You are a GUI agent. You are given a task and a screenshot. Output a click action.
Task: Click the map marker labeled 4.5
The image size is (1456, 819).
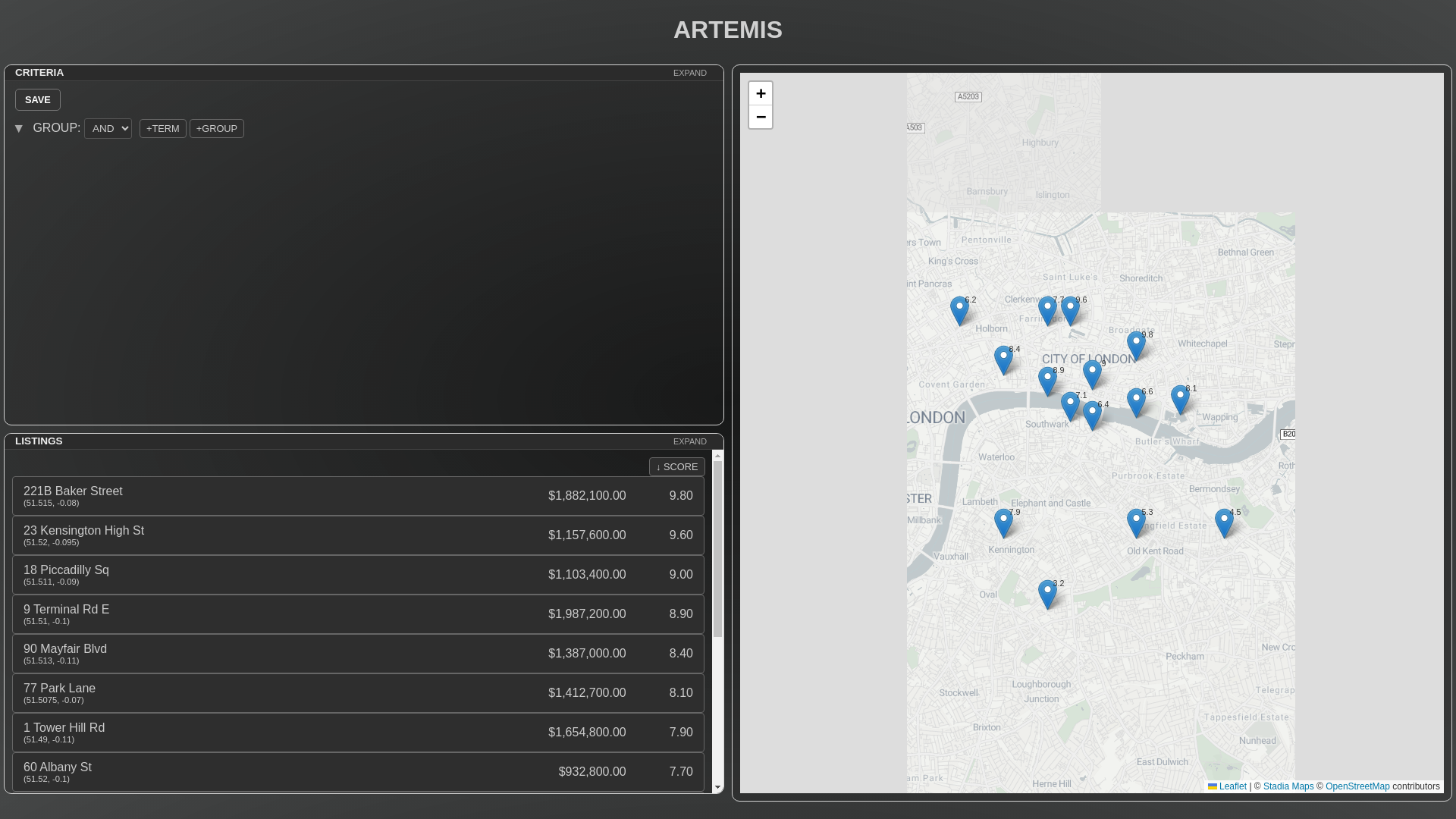point(1224,523)
